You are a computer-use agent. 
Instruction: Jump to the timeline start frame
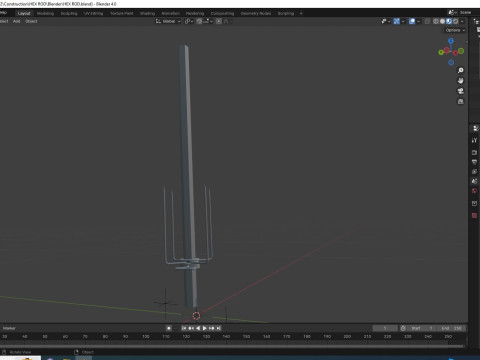click(184, 328)
